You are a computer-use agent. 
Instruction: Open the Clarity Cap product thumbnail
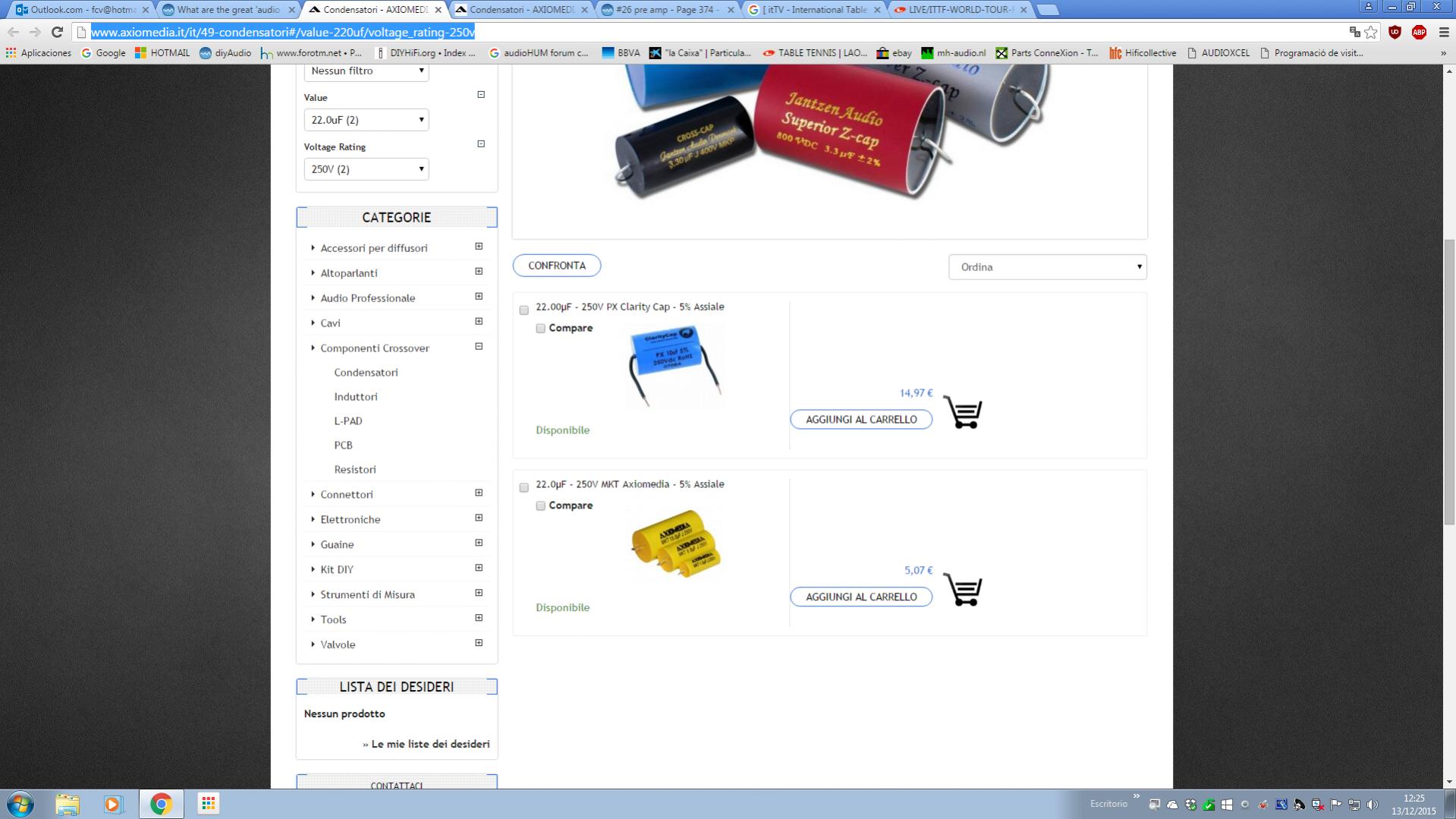(x=675, y=367)
